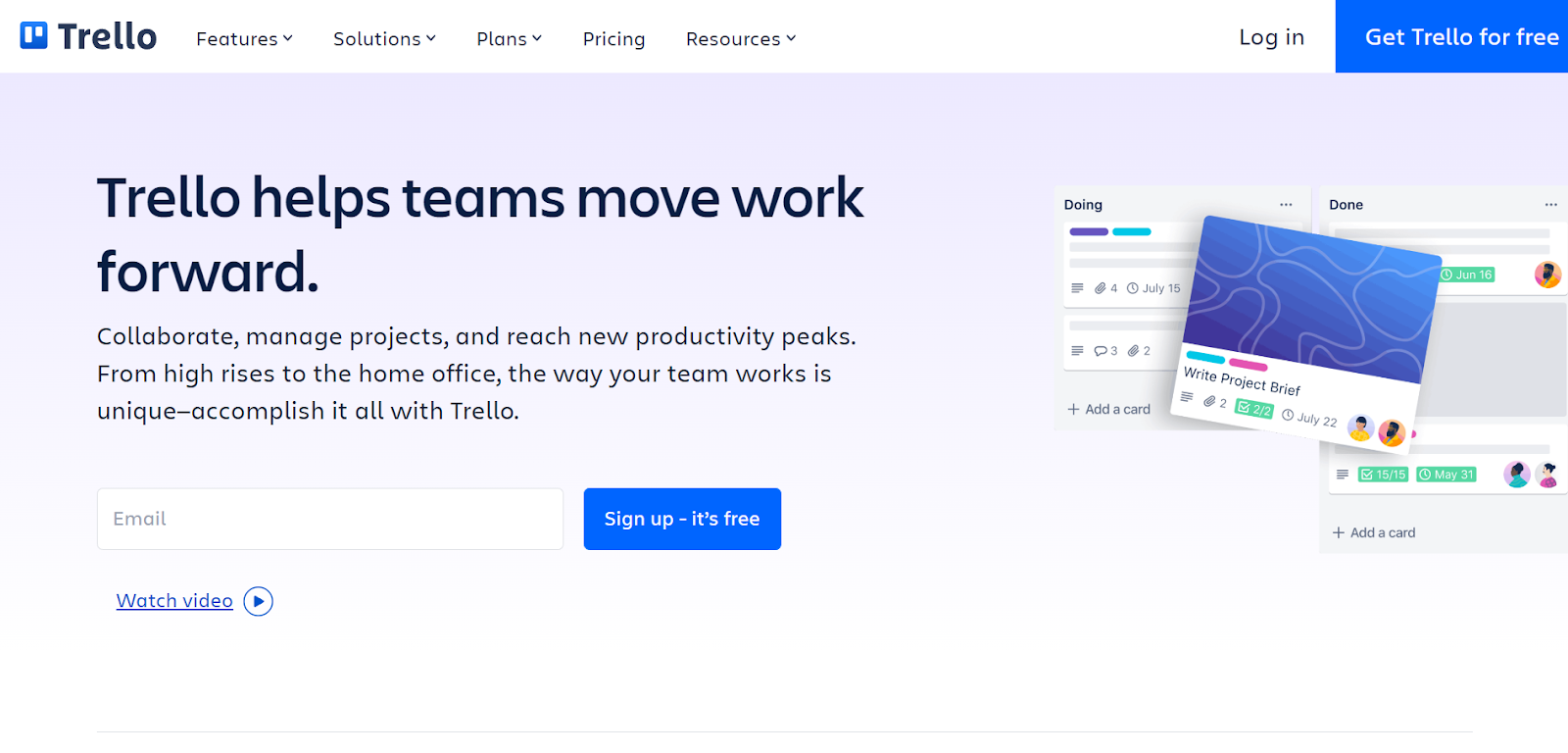
Task: Expand the Solutions dropdown menu
Action: click(x=384, y=38)
